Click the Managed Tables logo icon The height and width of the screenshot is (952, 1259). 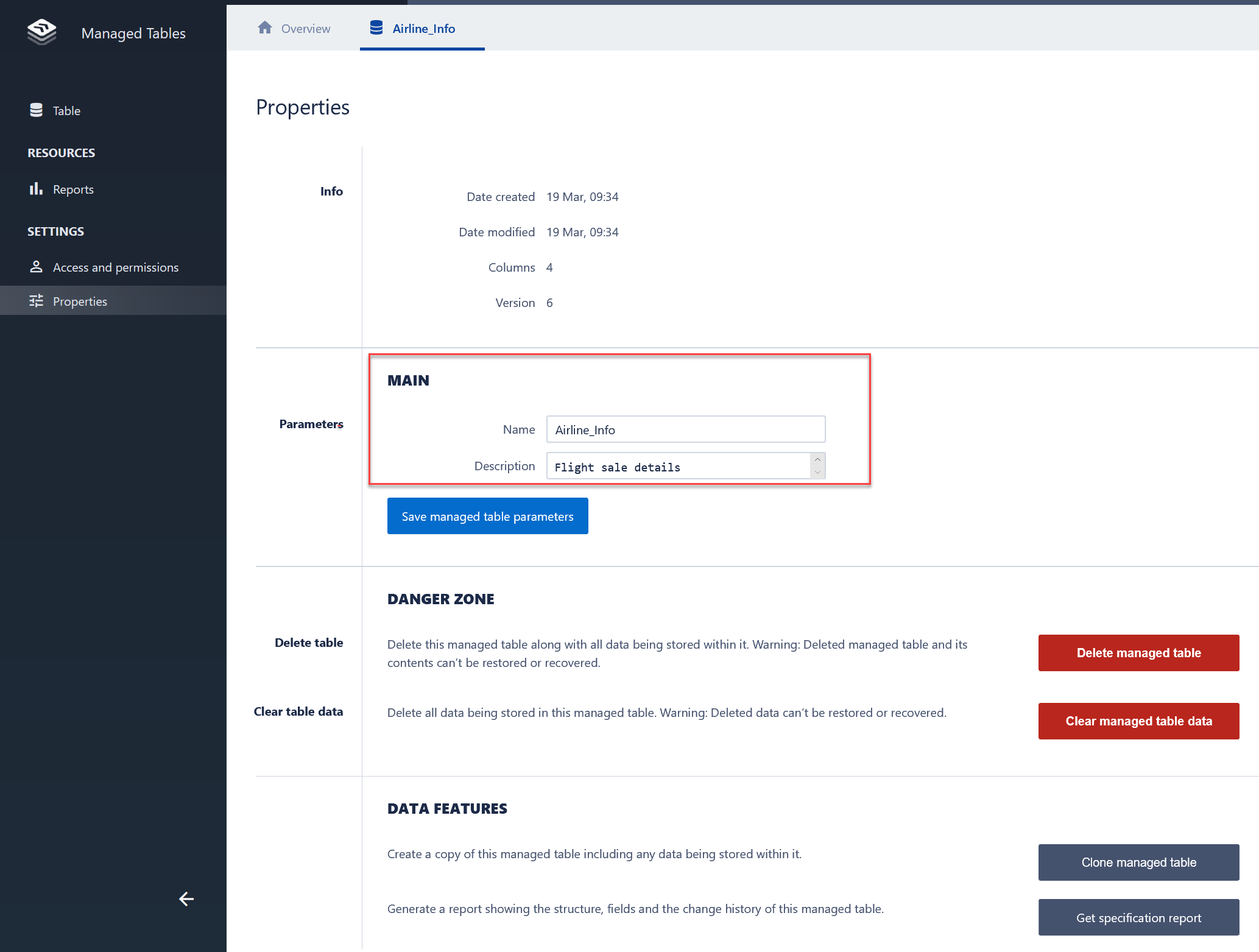tap(41, 32)
